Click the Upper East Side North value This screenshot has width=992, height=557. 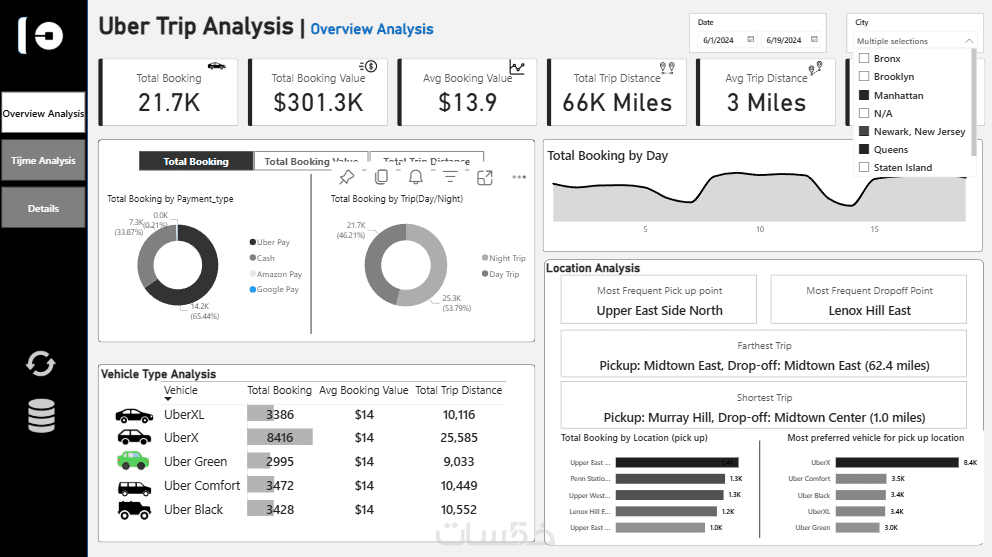point(659,310)
